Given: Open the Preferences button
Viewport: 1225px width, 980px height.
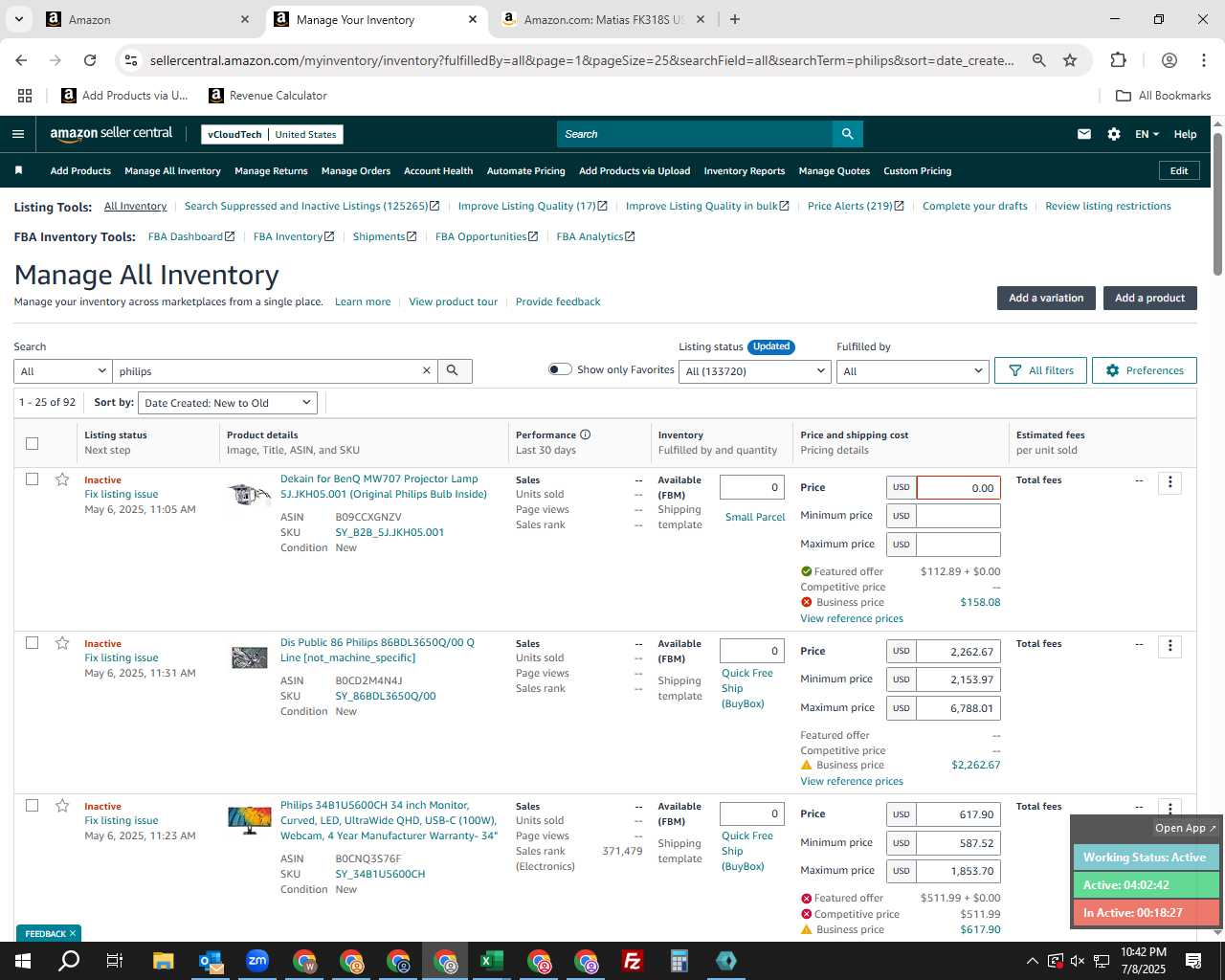Looking at the screenshot, I should click(1145, 370).
